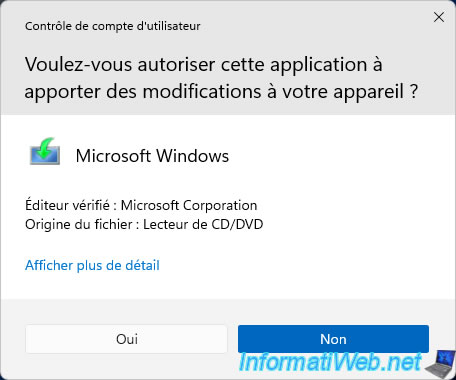Click the heading line starting with Voulez-vous autoriser
Image resolution: width=456 pixels, height=380 pixels.
(x=203, y=64)
